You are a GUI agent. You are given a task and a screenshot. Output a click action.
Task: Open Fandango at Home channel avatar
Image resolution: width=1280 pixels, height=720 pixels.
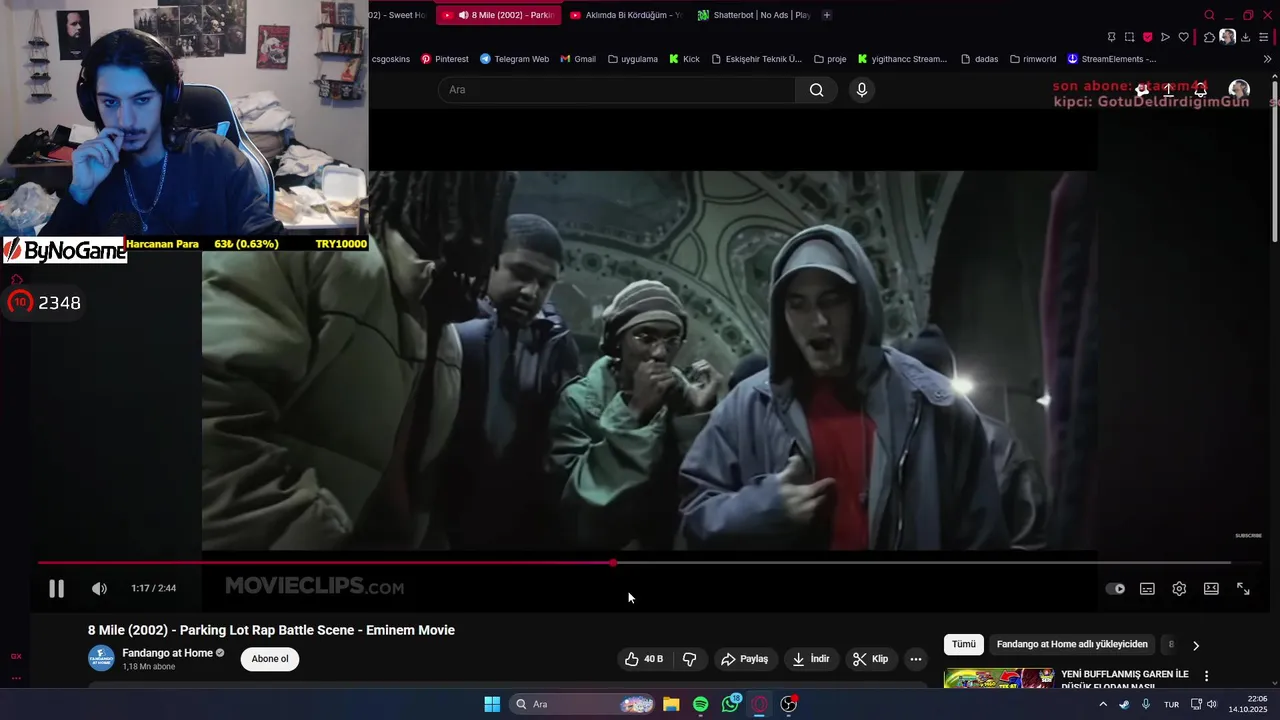101,658
